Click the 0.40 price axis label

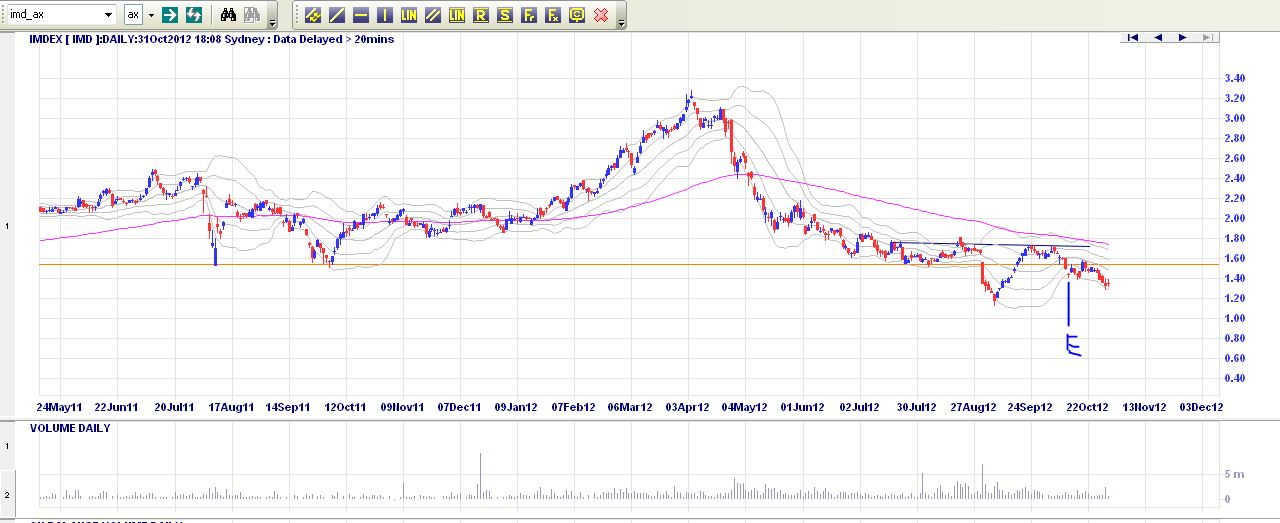tap(1235, 378)
